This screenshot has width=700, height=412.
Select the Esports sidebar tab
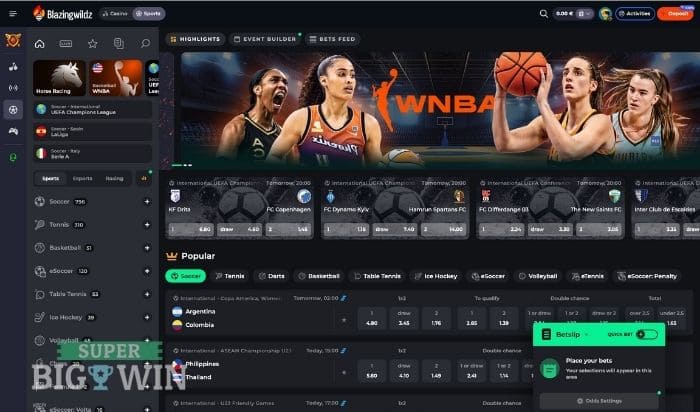[x=83, y=179]
